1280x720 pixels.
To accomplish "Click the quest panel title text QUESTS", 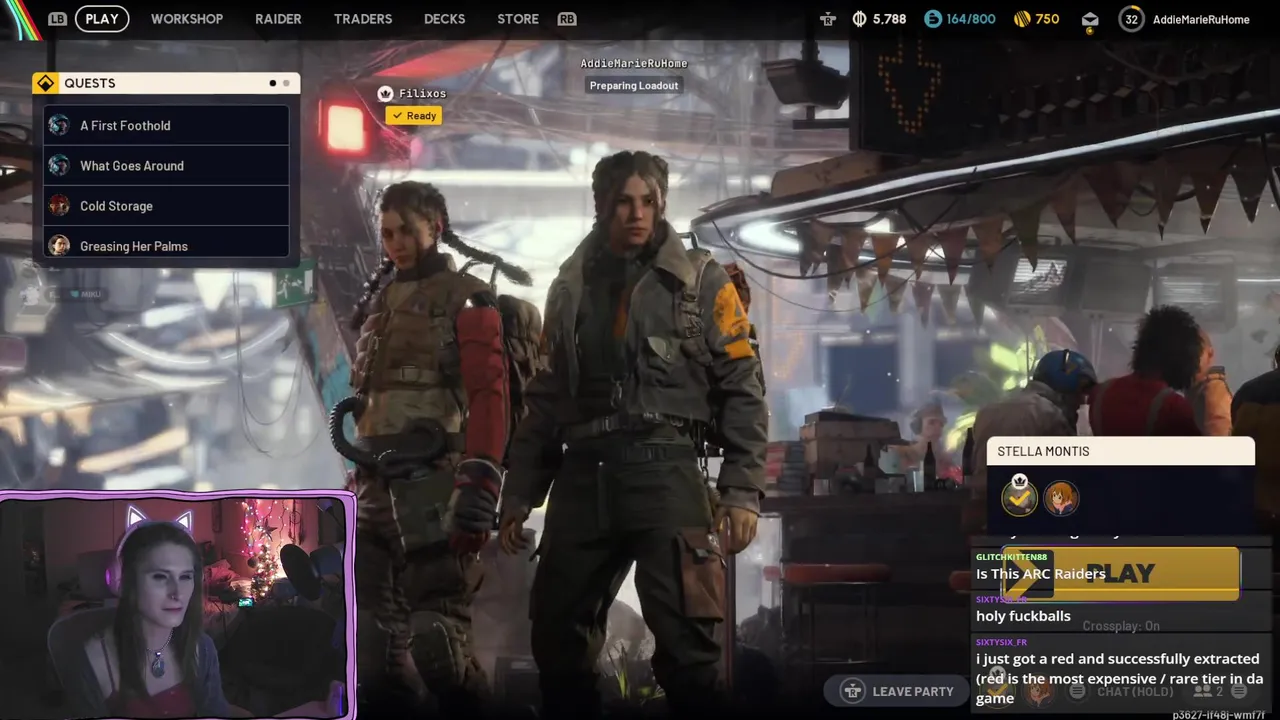I will [x=89, y=83].
